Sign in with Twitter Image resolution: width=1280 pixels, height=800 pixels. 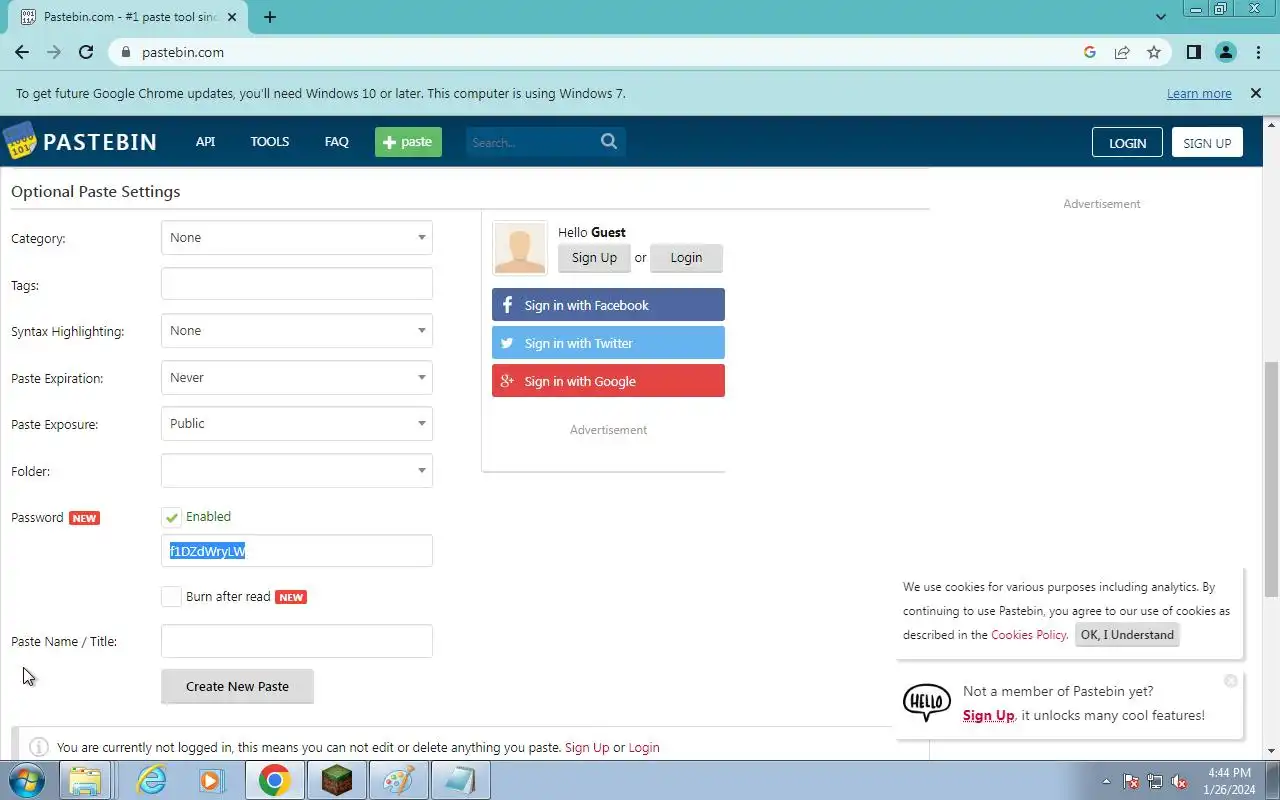pyautogui.click(x=608, y=343)
